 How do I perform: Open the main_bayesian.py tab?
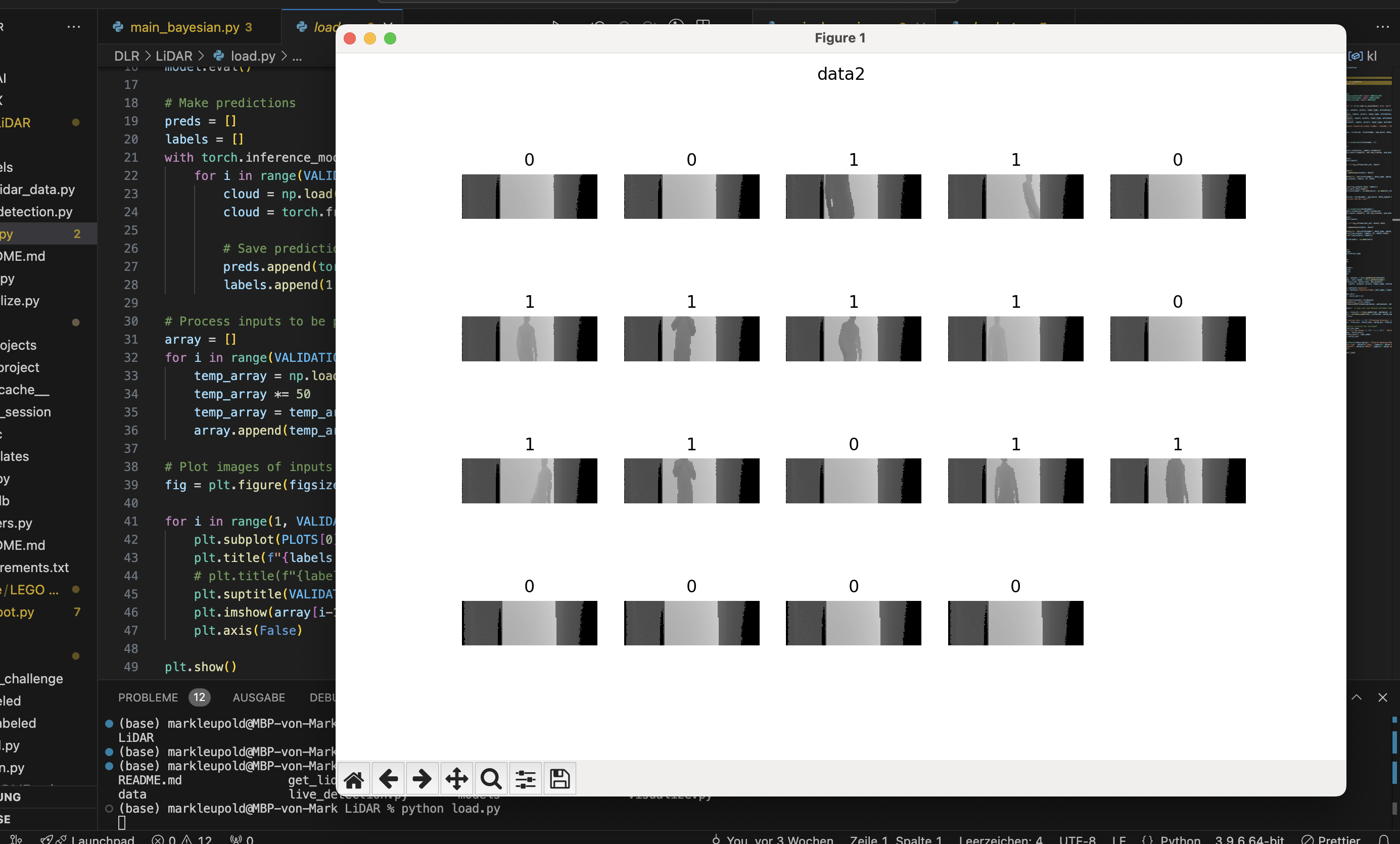[184, 27]
